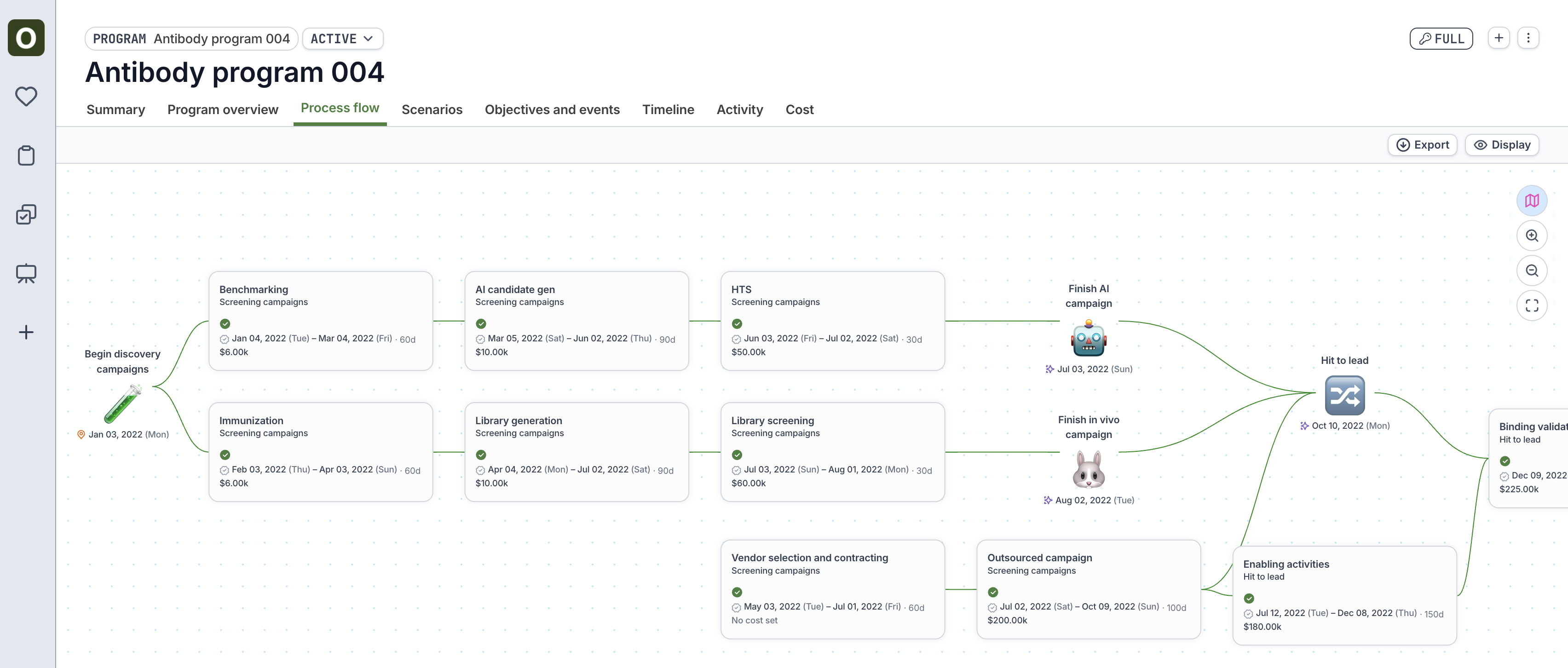
Task: Click the Export button
Action: (x=1422, y=145)
